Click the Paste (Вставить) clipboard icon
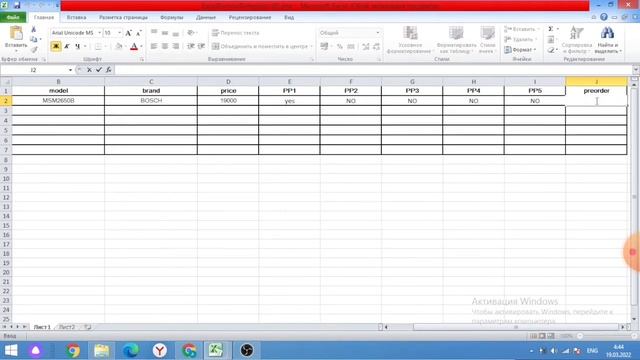Screen dimensions: 640x360 pos(16,33)
